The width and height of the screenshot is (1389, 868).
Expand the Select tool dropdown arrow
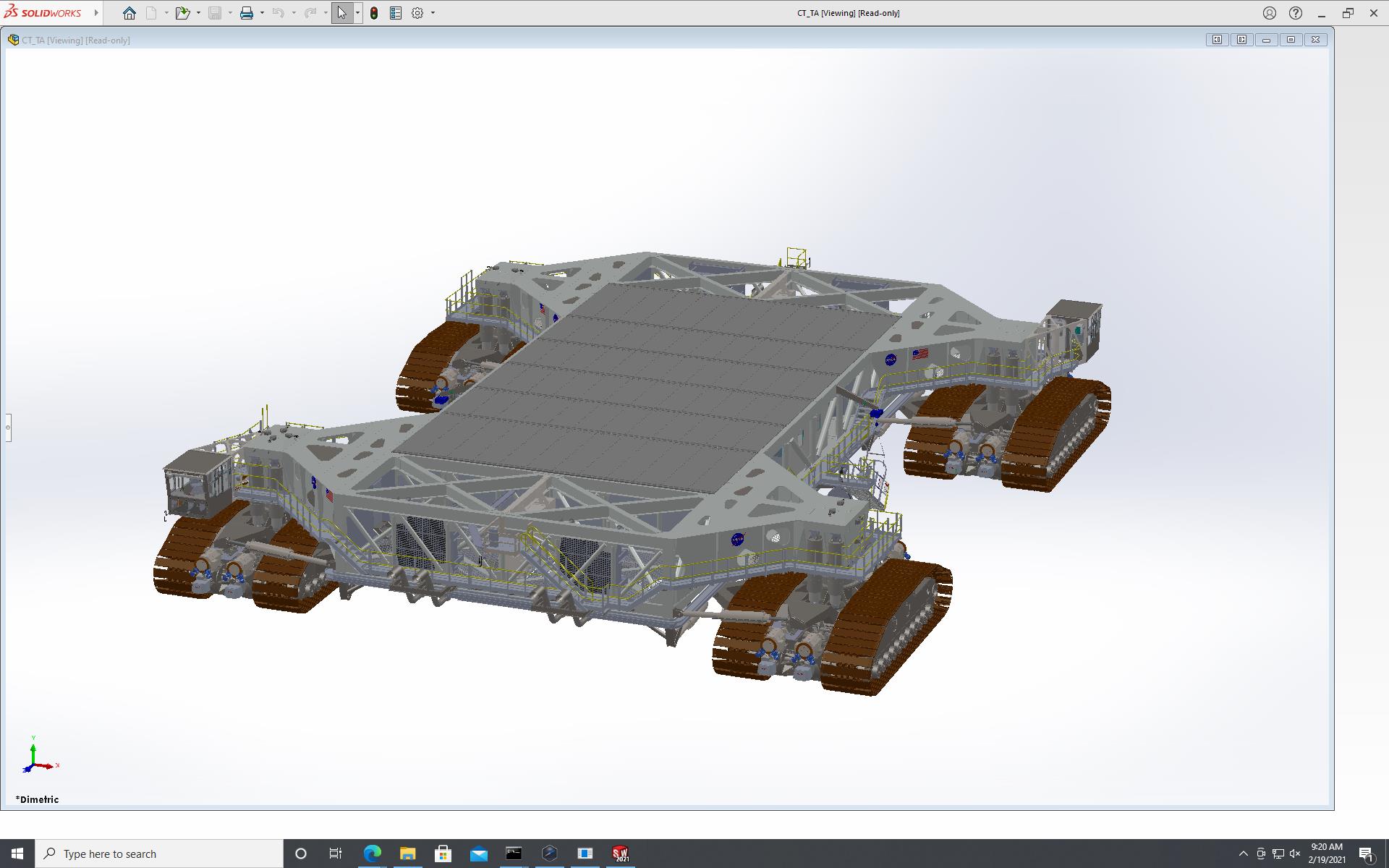coord(357,13)
